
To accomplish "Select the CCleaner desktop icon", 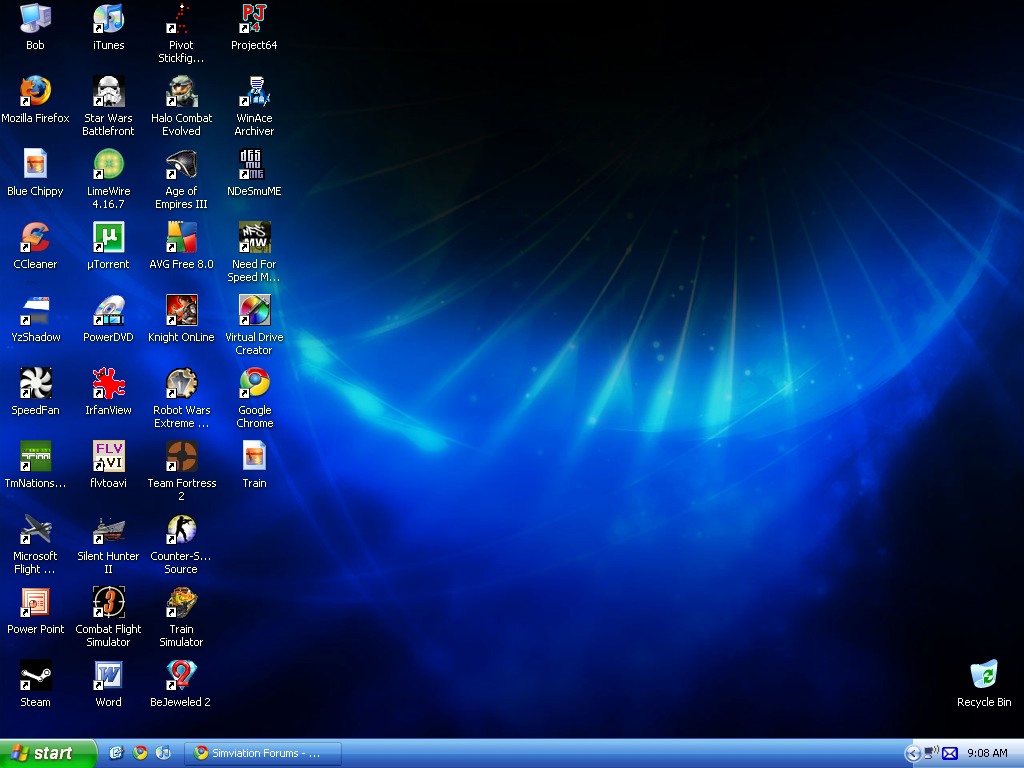I will [35, 238].
